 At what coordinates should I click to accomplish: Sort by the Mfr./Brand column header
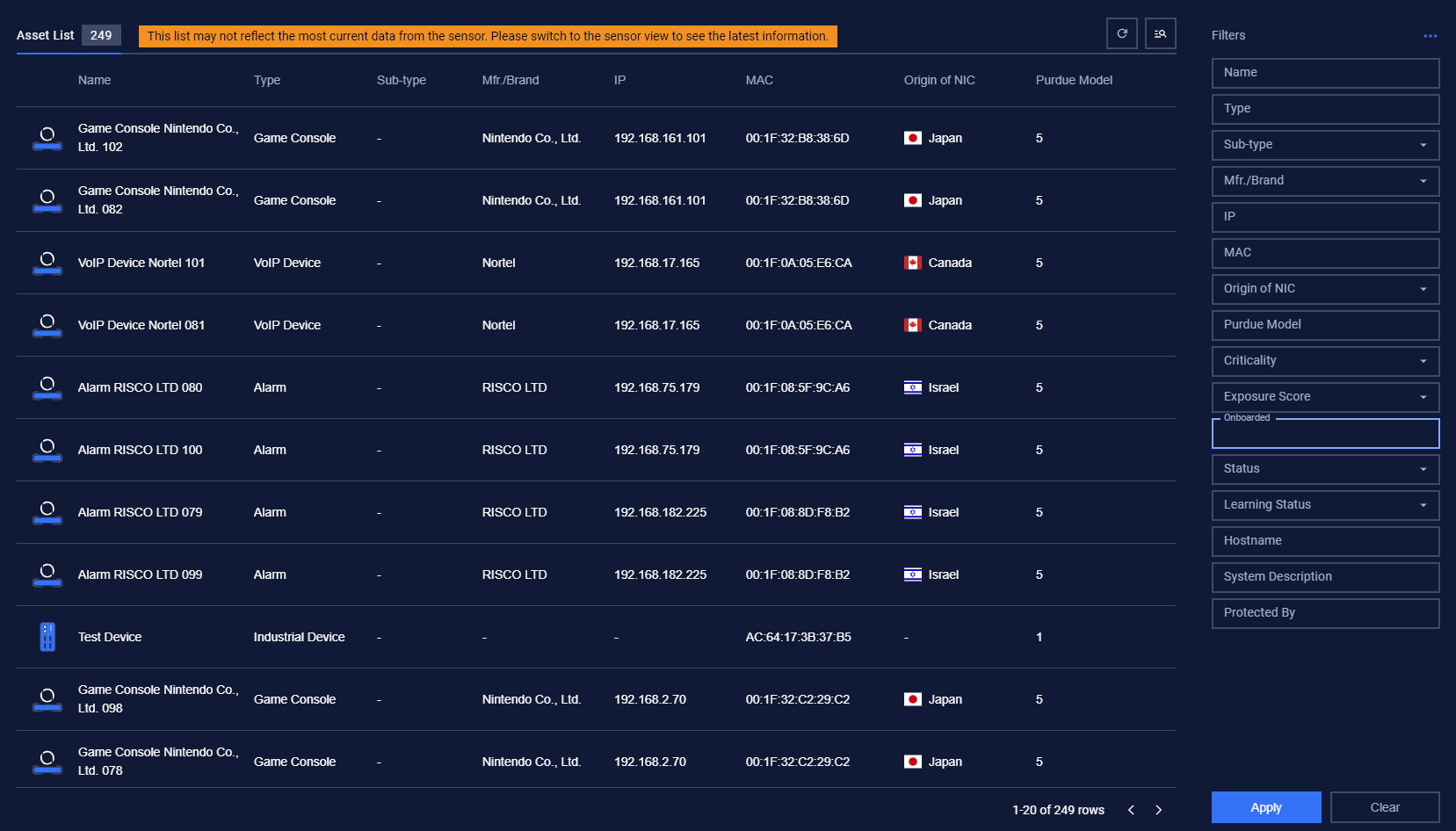pos(511,80)
